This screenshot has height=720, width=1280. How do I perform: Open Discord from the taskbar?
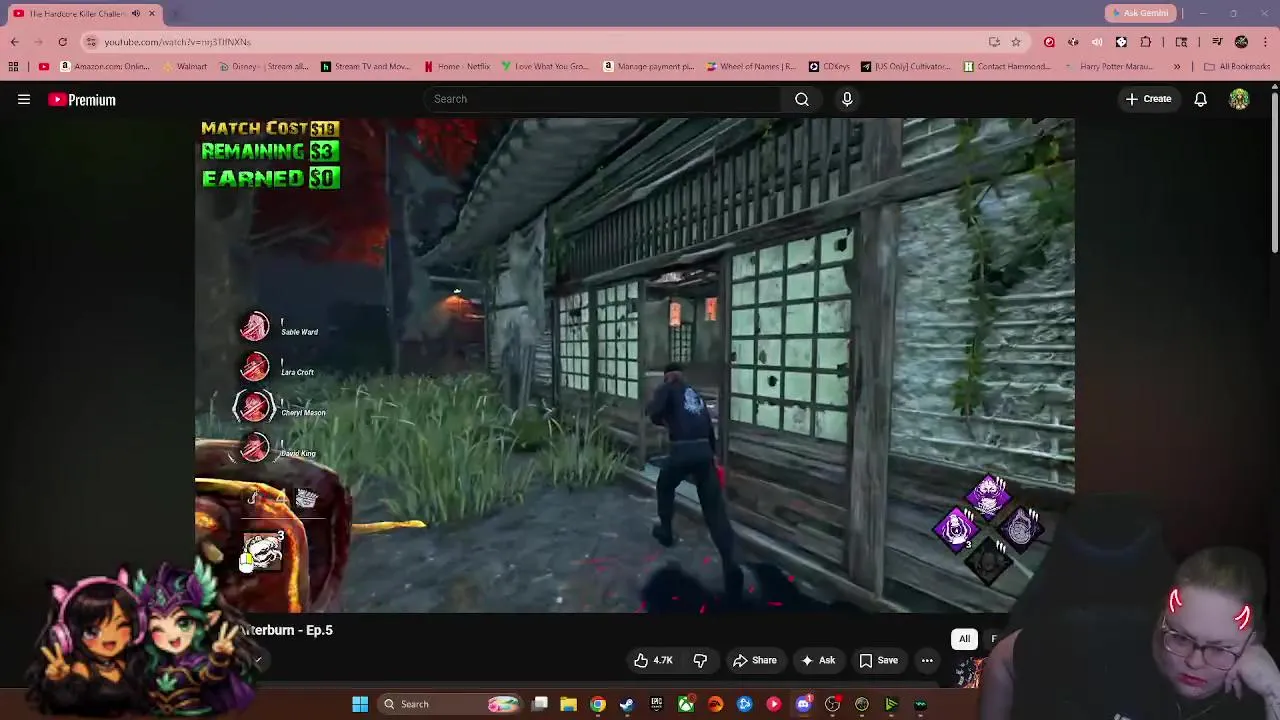(803, 704)
